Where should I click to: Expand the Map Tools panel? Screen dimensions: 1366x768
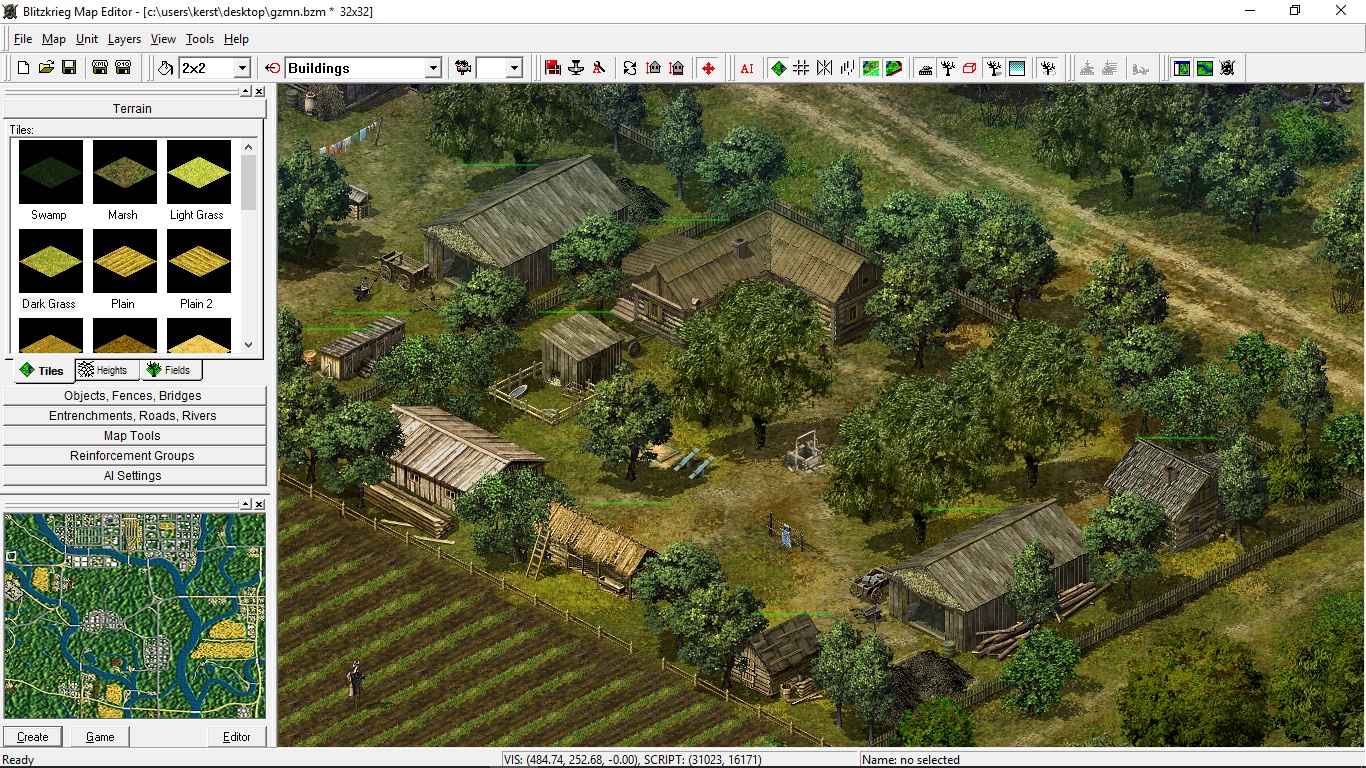tap(135, 436)
